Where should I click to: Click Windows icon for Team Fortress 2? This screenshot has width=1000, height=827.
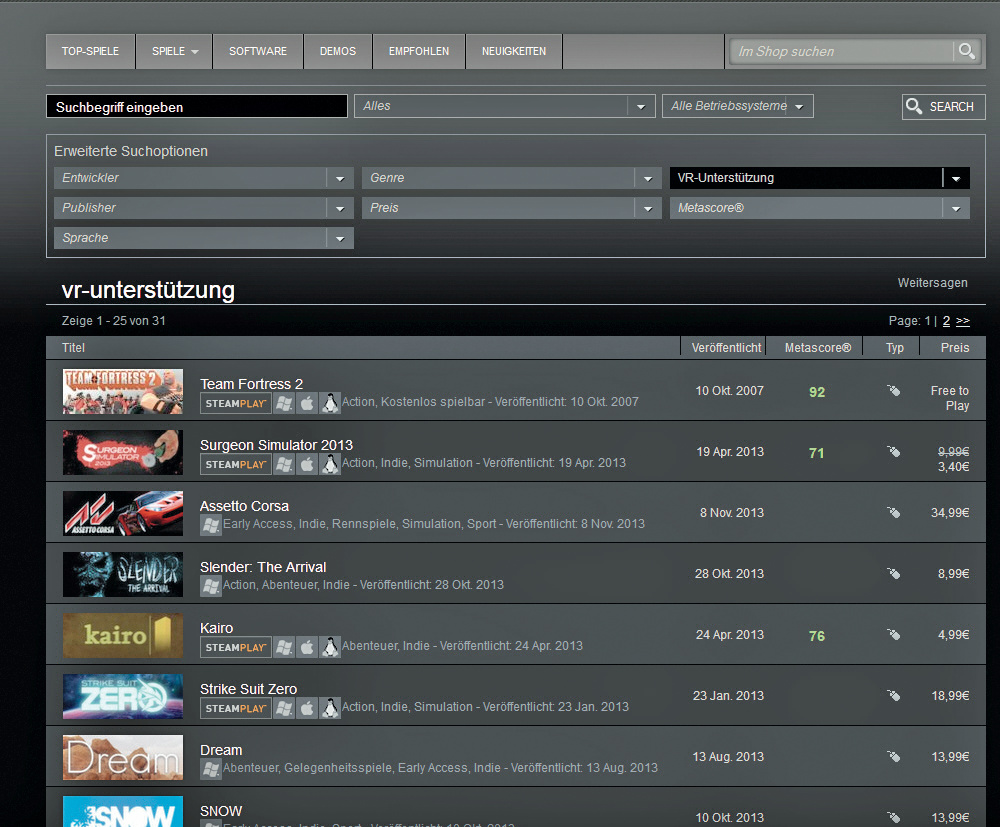coord(284,403)
